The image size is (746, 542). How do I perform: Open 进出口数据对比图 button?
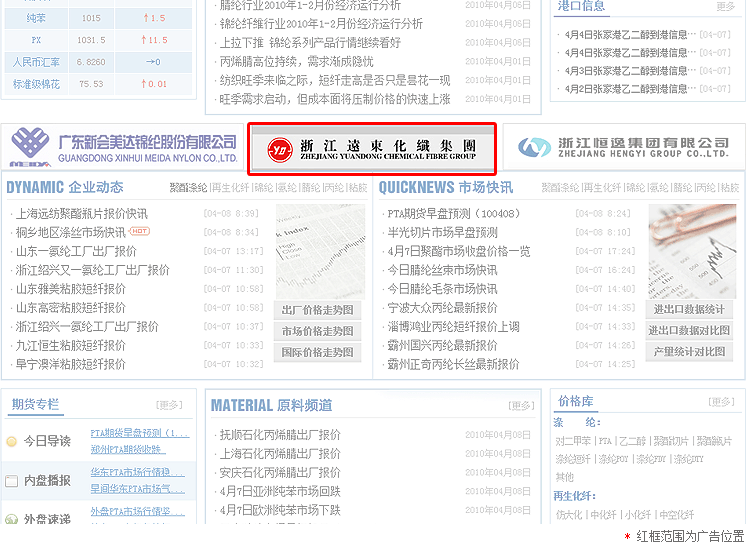(x=689, y=330)
